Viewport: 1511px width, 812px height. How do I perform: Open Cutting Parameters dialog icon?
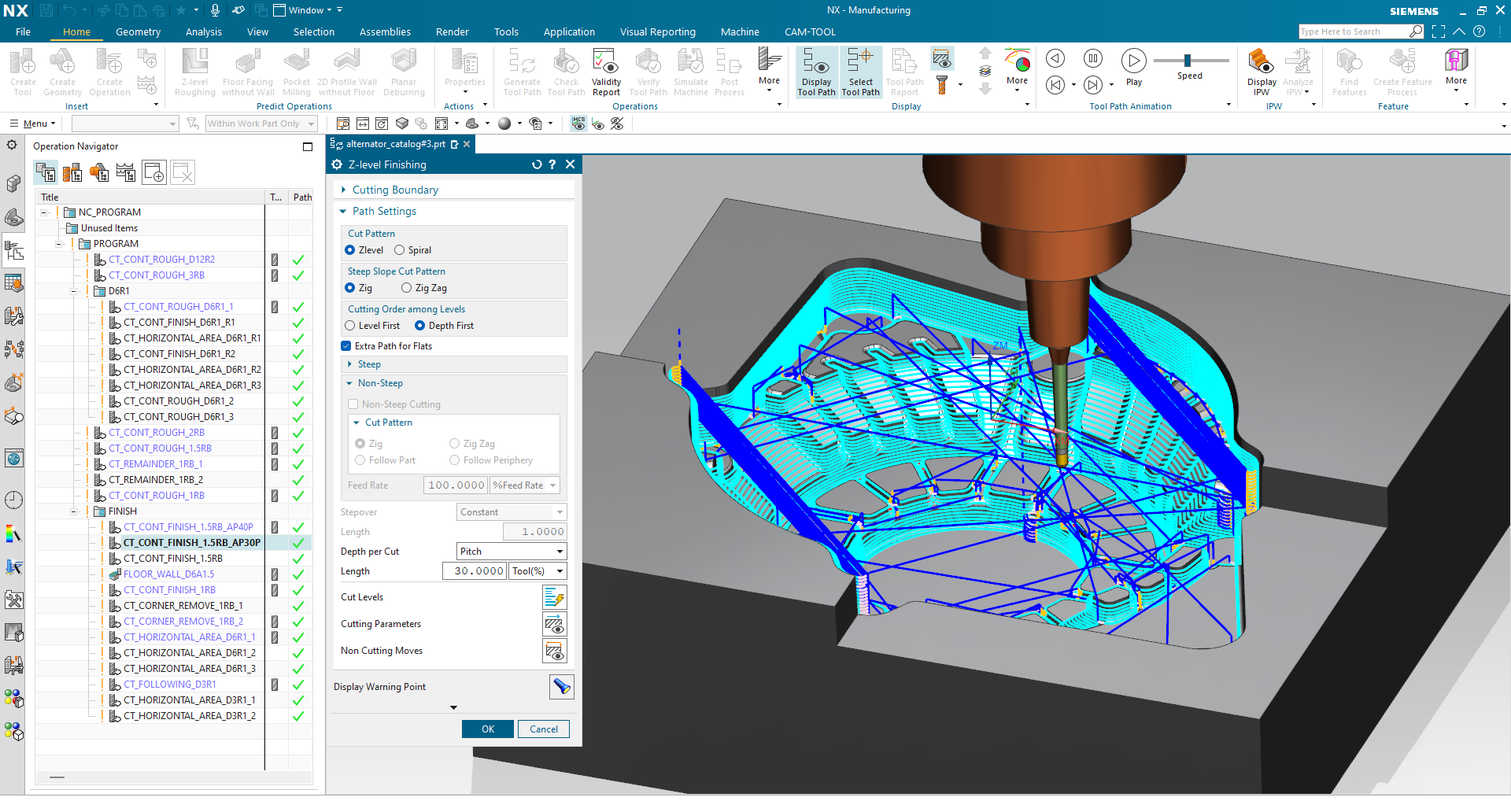[x=554, y=625]
